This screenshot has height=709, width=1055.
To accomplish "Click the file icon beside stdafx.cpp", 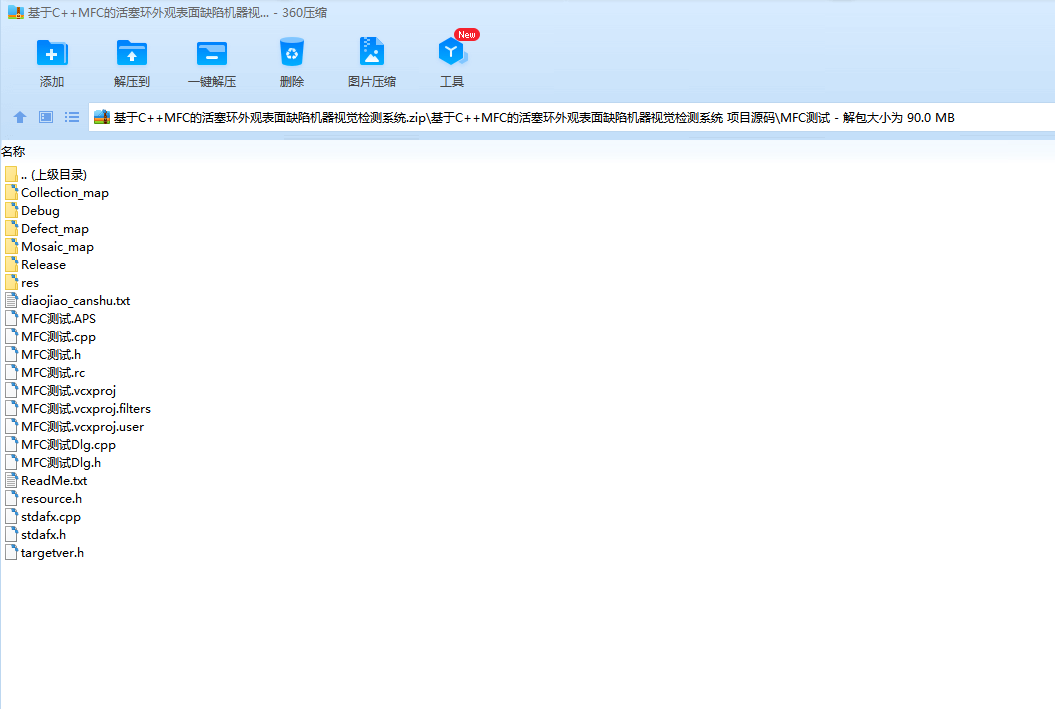I will click(x=11, y=517).
